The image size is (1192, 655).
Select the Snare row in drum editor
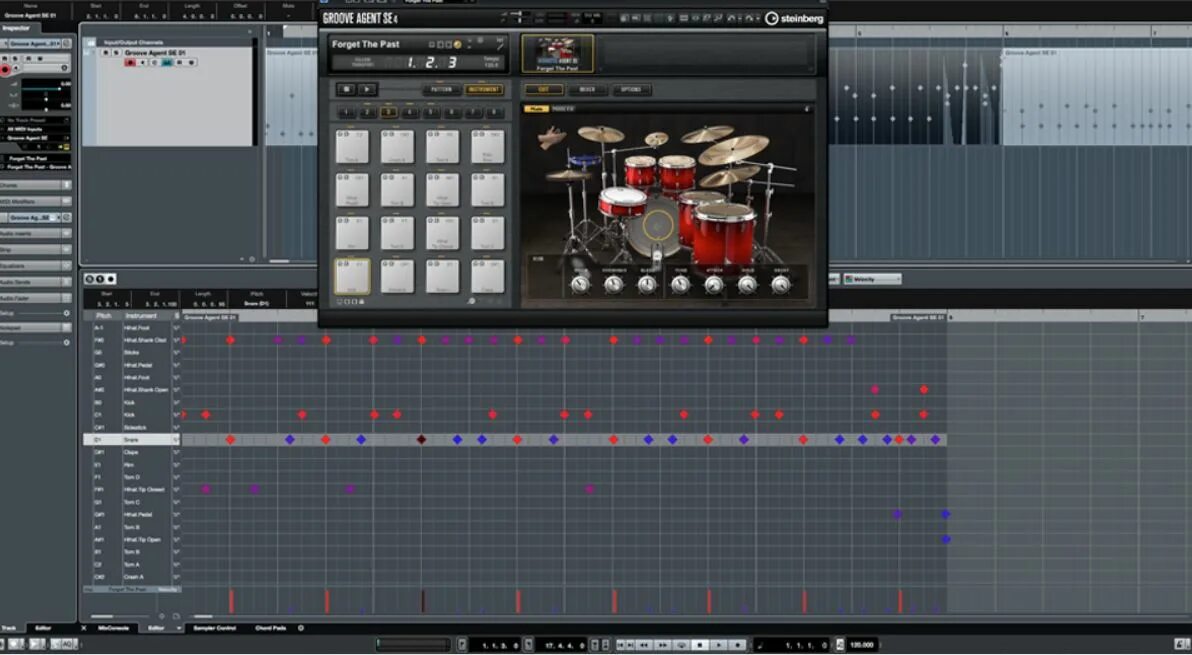coord(132,440)
